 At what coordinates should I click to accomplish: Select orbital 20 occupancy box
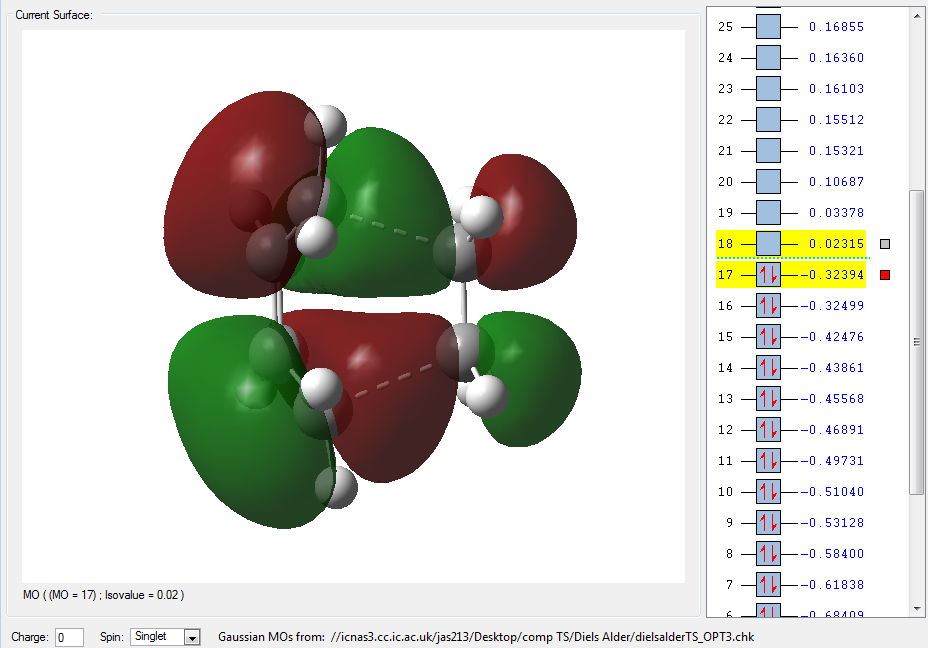pos(768,182)
